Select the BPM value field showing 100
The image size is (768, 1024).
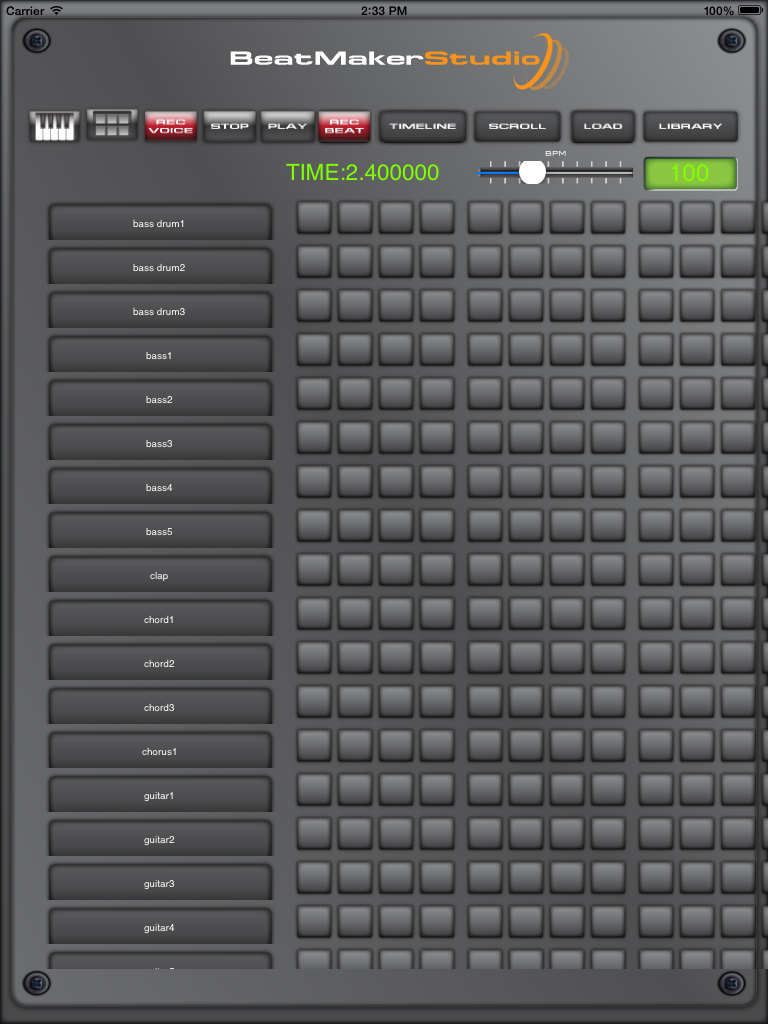point(690,173)
